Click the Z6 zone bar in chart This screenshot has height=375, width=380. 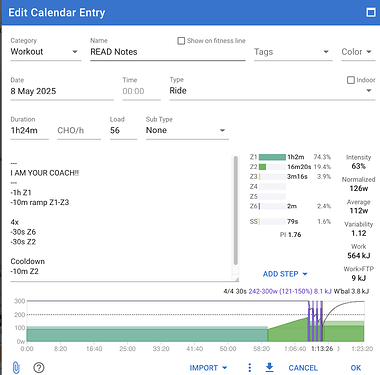[272, 206]
